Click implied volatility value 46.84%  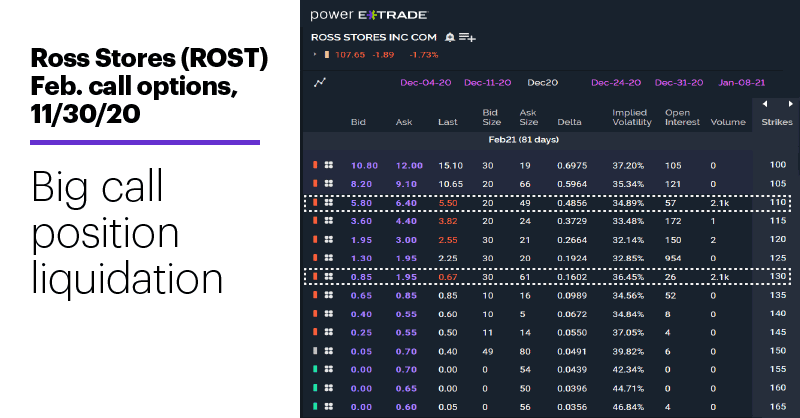pyautogui.click(x=628, y=407)
